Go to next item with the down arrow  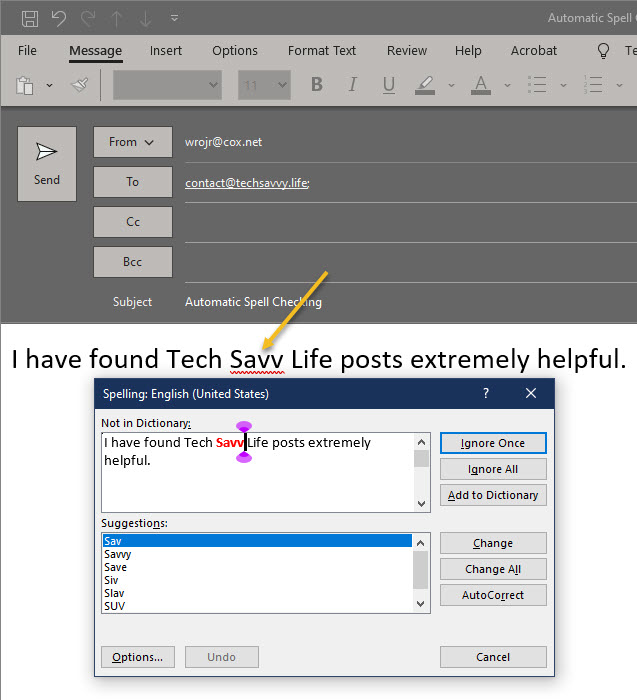(146, 19)
